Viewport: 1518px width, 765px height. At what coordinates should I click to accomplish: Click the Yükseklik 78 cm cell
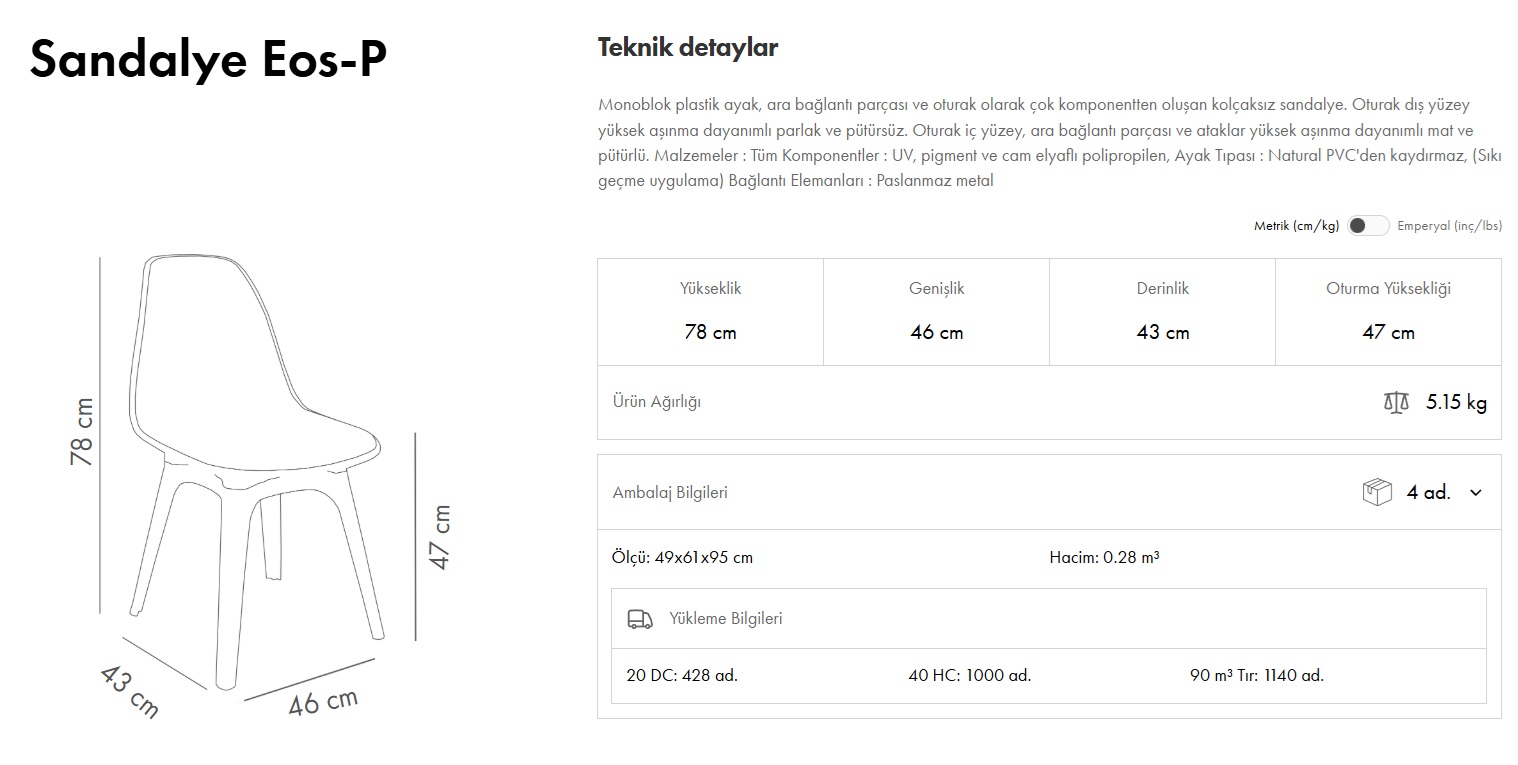point(710,312)
